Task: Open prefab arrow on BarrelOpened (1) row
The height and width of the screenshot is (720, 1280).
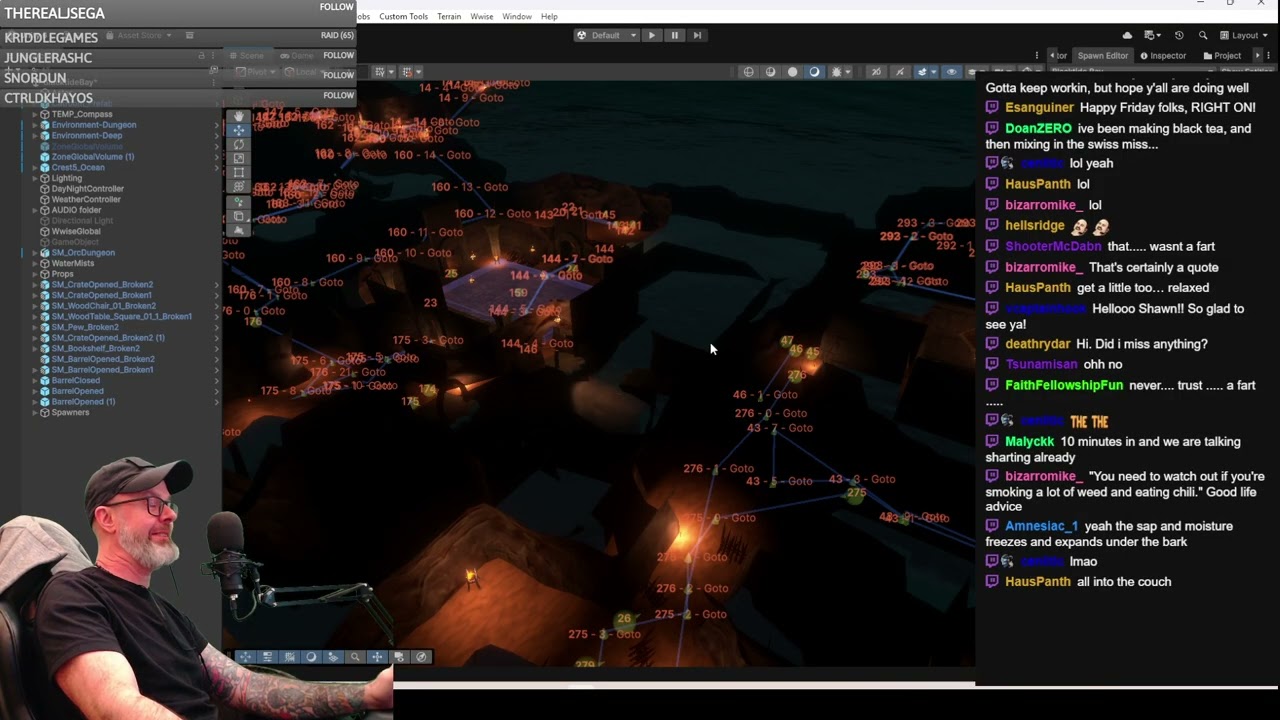Action: point(217,401)
